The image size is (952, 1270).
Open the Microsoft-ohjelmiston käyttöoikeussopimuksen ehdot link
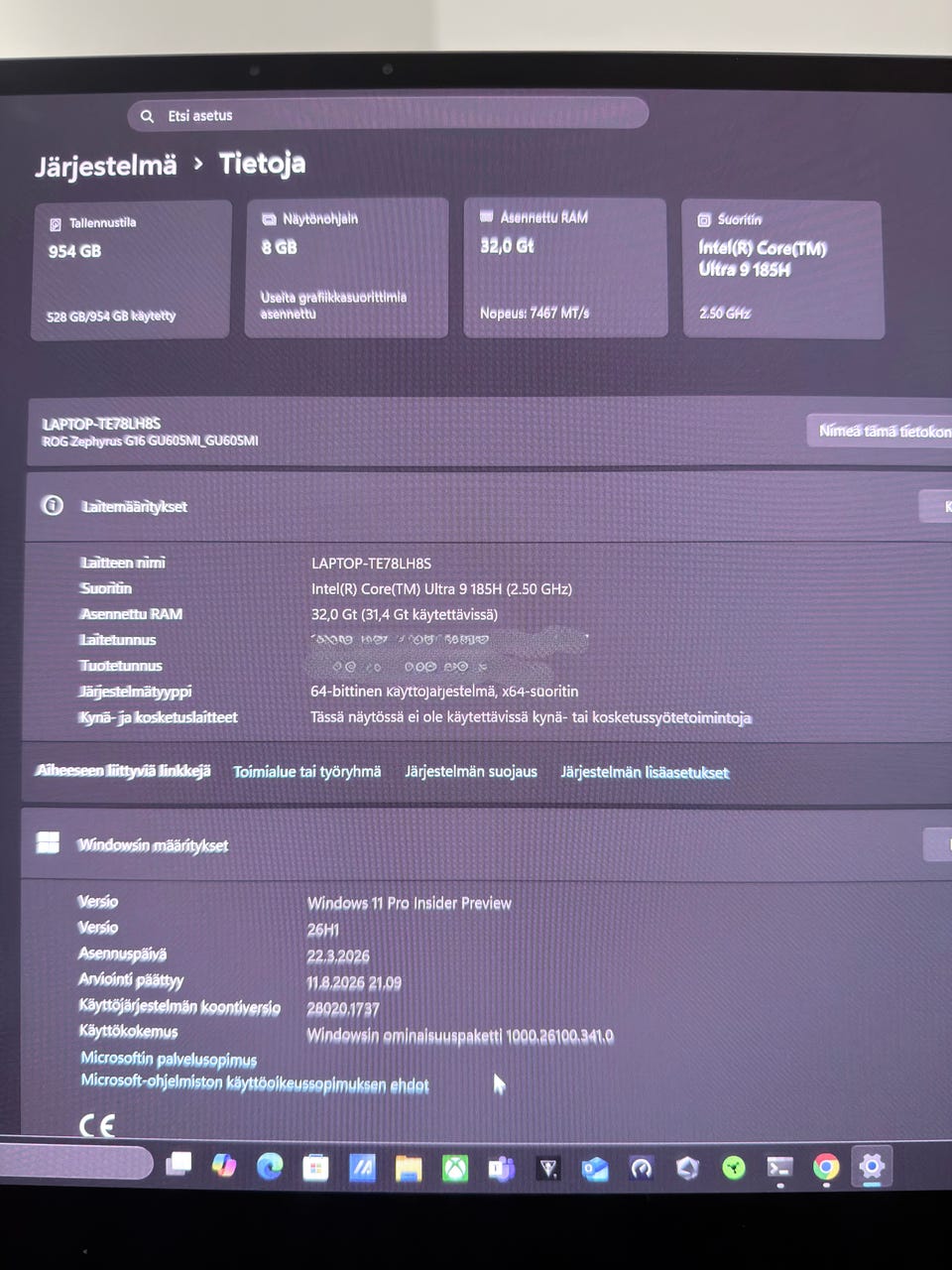[255, 1083]
